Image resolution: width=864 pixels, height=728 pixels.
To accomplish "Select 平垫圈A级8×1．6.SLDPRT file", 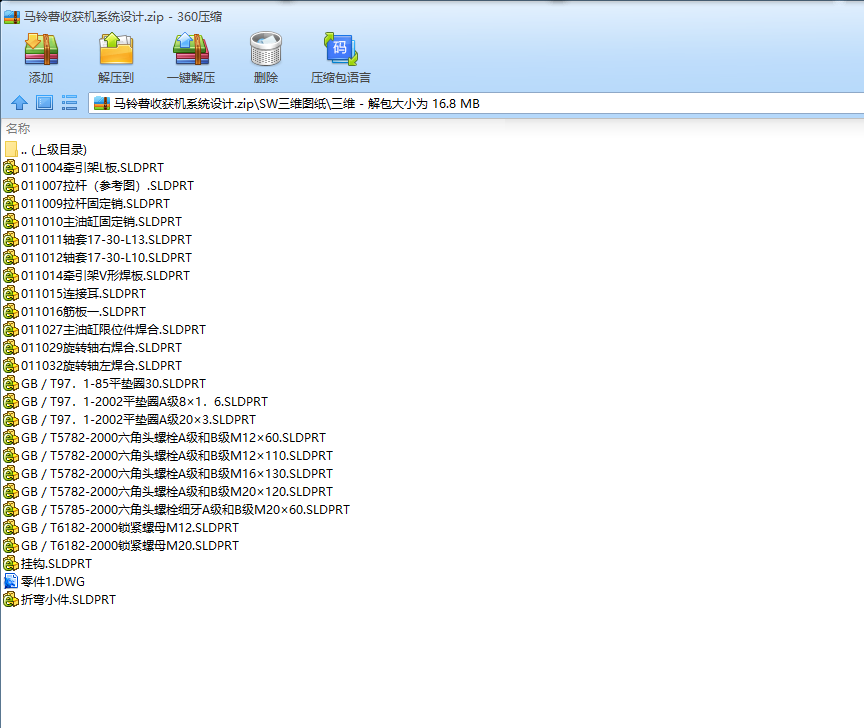I will [136, 402].
